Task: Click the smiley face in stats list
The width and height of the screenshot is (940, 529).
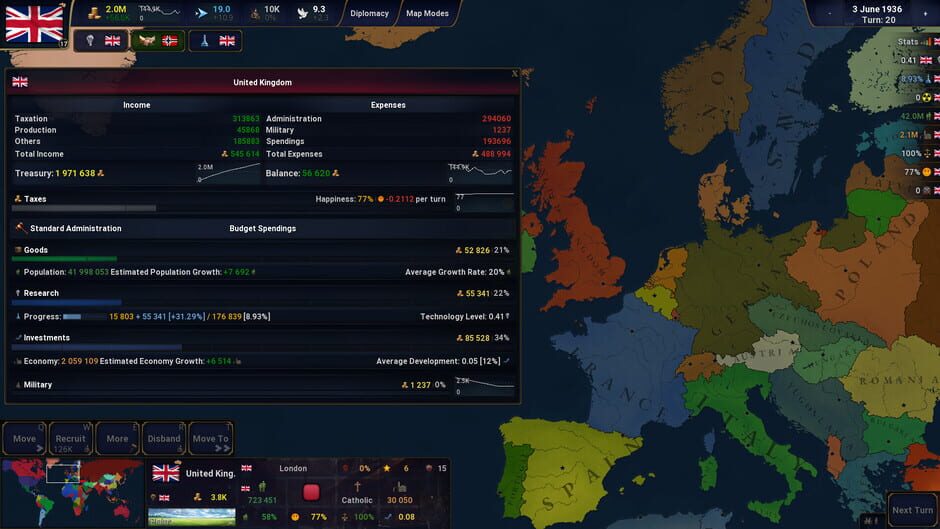Action: (927, 172)
